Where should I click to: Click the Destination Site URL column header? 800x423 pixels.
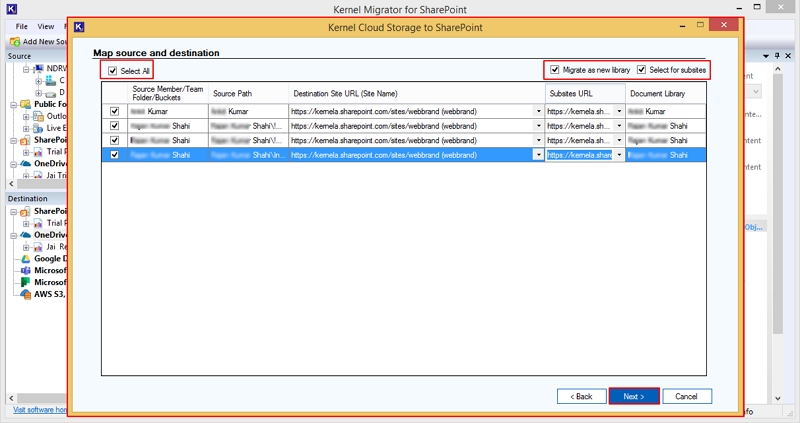coord(417,93)
